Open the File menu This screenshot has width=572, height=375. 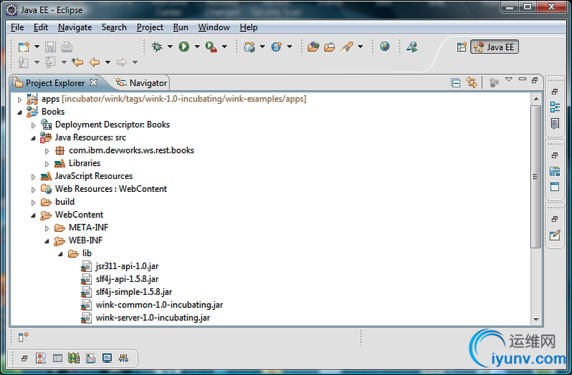coord(17,27)
